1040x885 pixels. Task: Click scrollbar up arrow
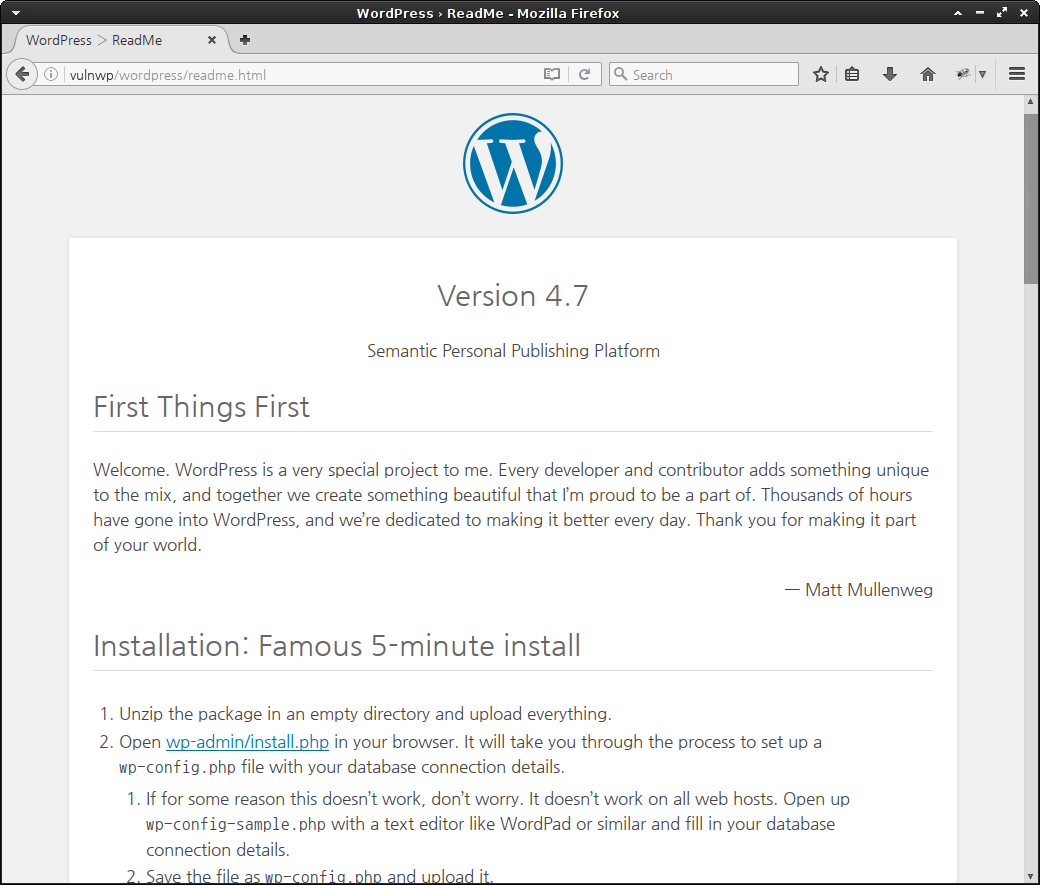pyautogui.click(x=1031, y=102)
